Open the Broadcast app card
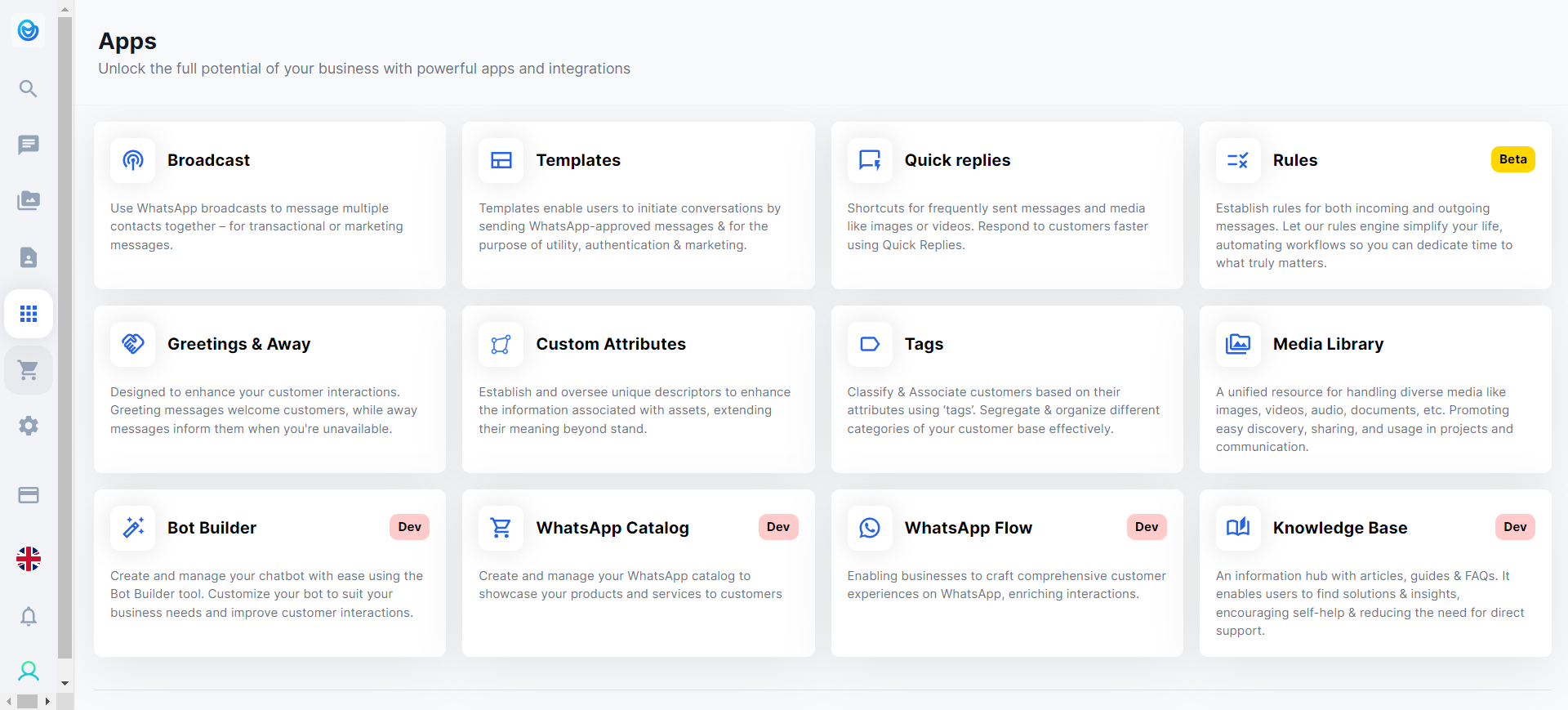The height and width of the screenshot is (710, 1568). (269, 204)
